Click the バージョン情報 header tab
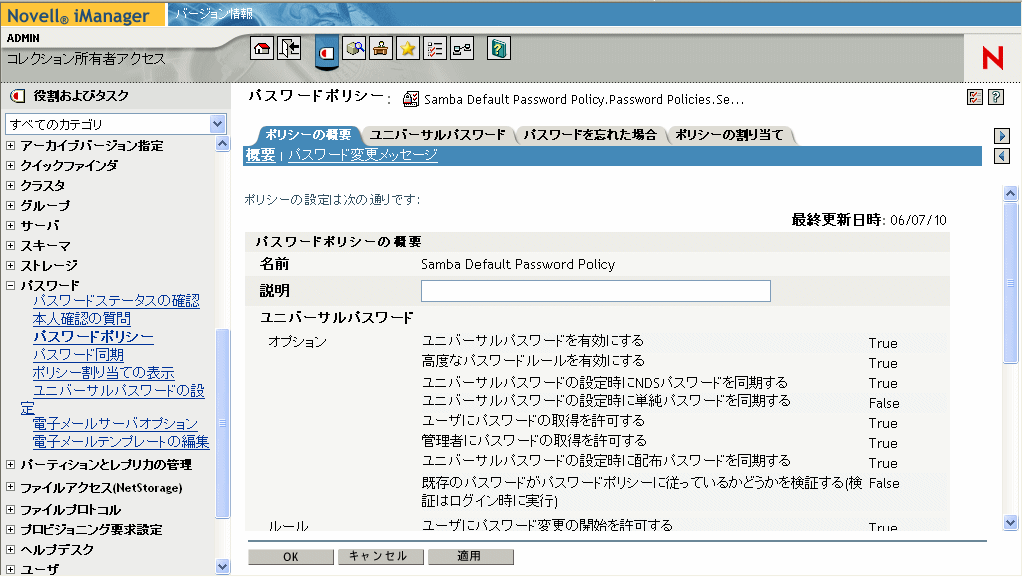The width and height of the screenshot is (1022, 577). click(214, 14)
